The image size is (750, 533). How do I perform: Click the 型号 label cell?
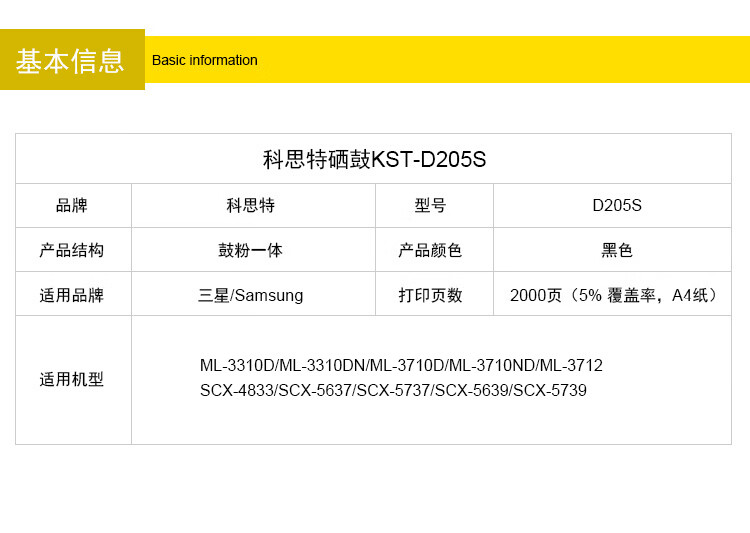pyautogui.click(x=431, y=205)
